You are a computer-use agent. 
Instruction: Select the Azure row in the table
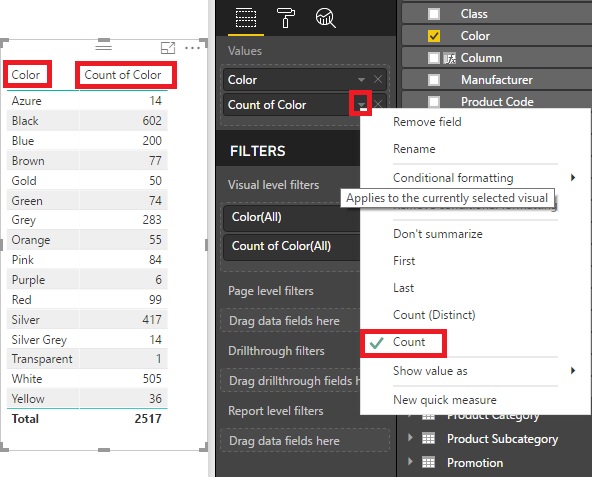87,101
